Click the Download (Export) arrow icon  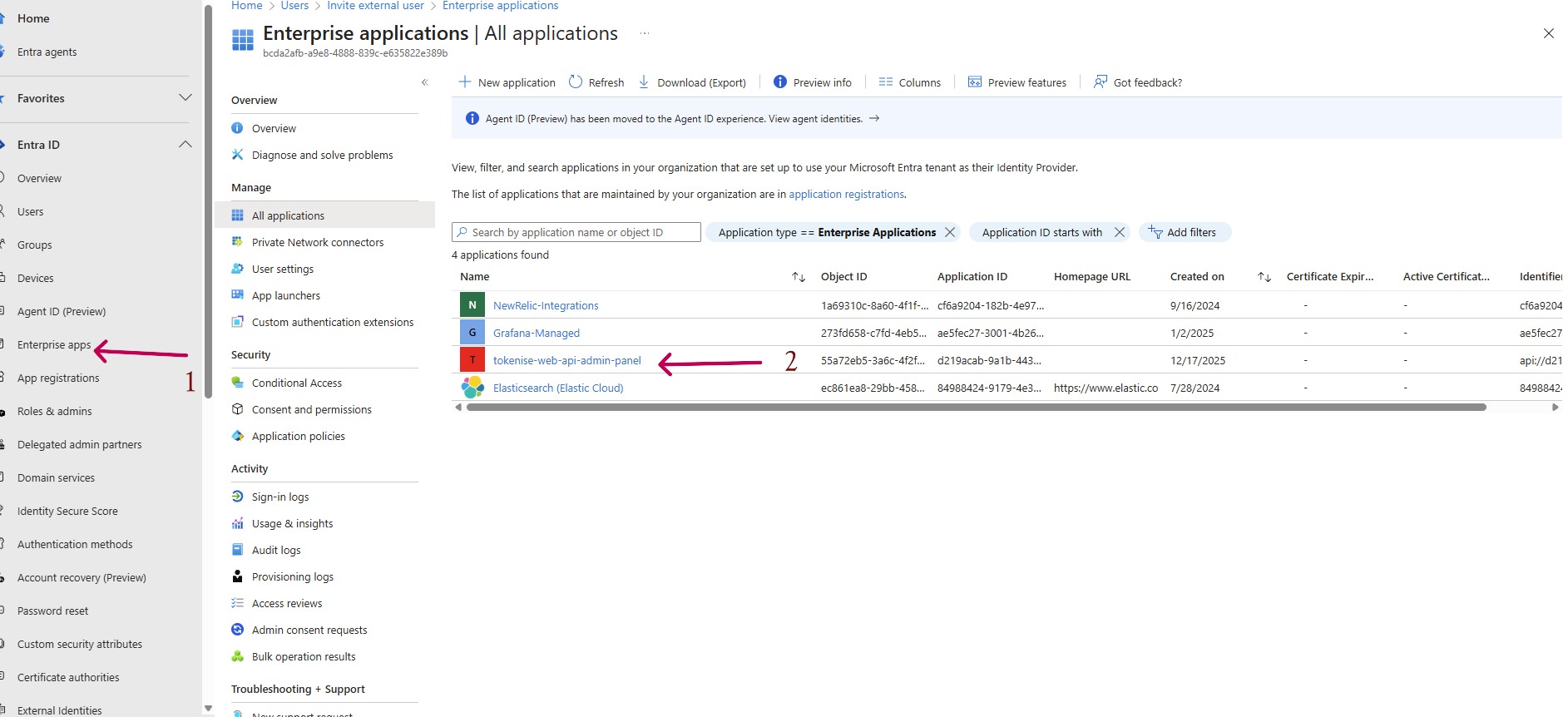tap(644, 82)
